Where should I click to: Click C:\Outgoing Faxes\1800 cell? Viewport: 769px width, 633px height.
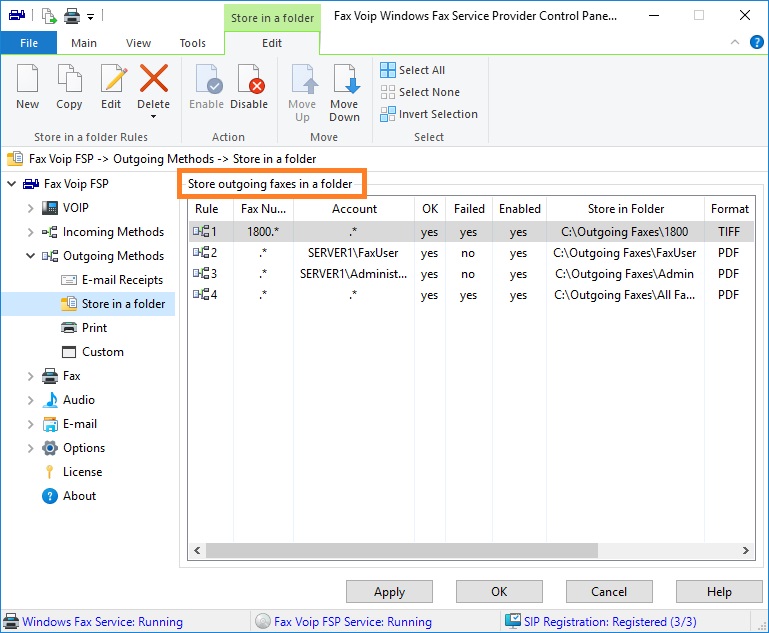coord(624,232)
